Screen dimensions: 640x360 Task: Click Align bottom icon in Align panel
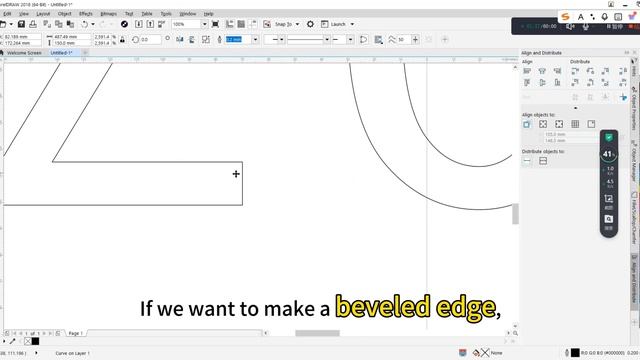click(557, 83)
